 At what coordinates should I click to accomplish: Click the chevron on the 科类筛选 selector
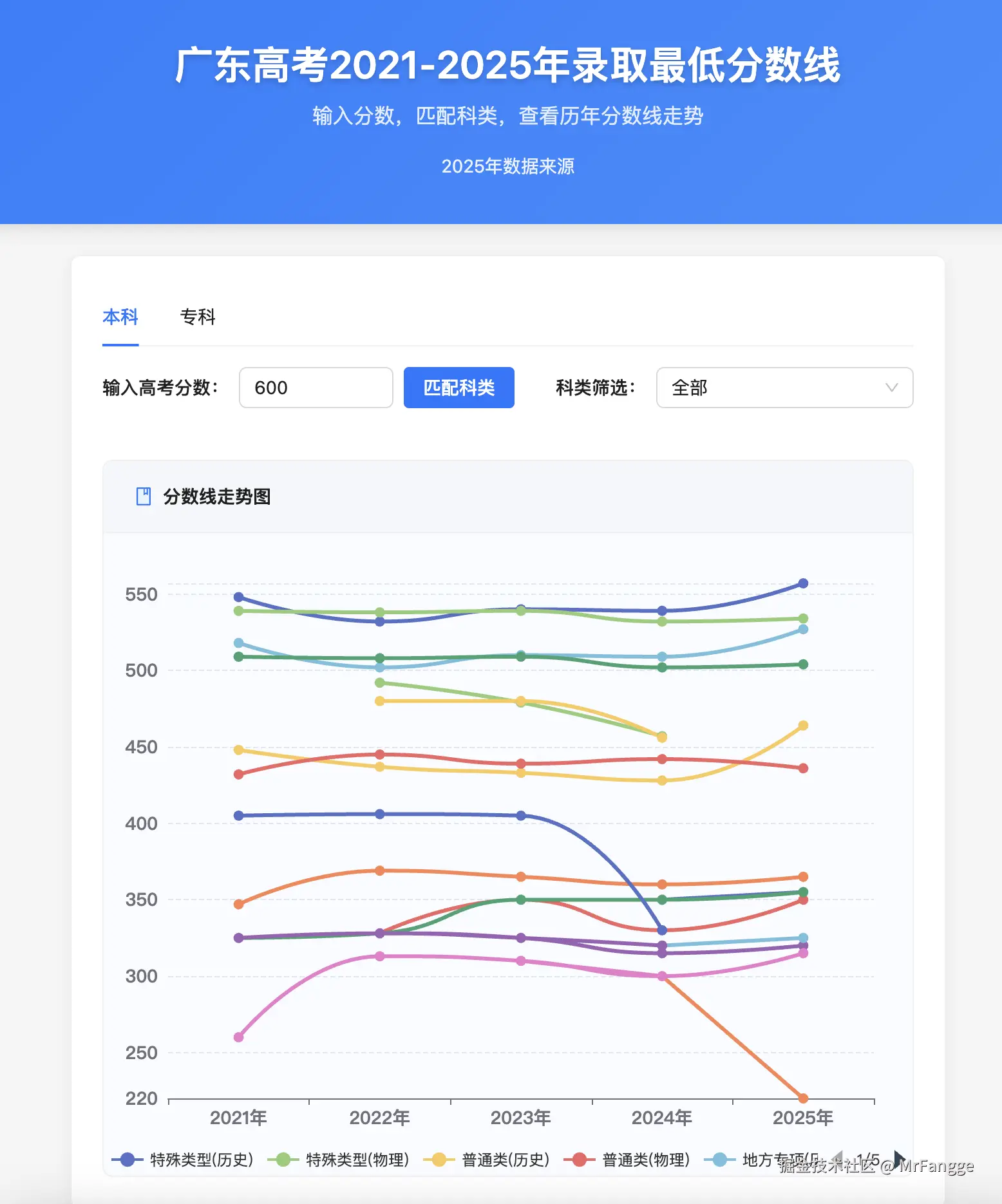pos(891,388)
